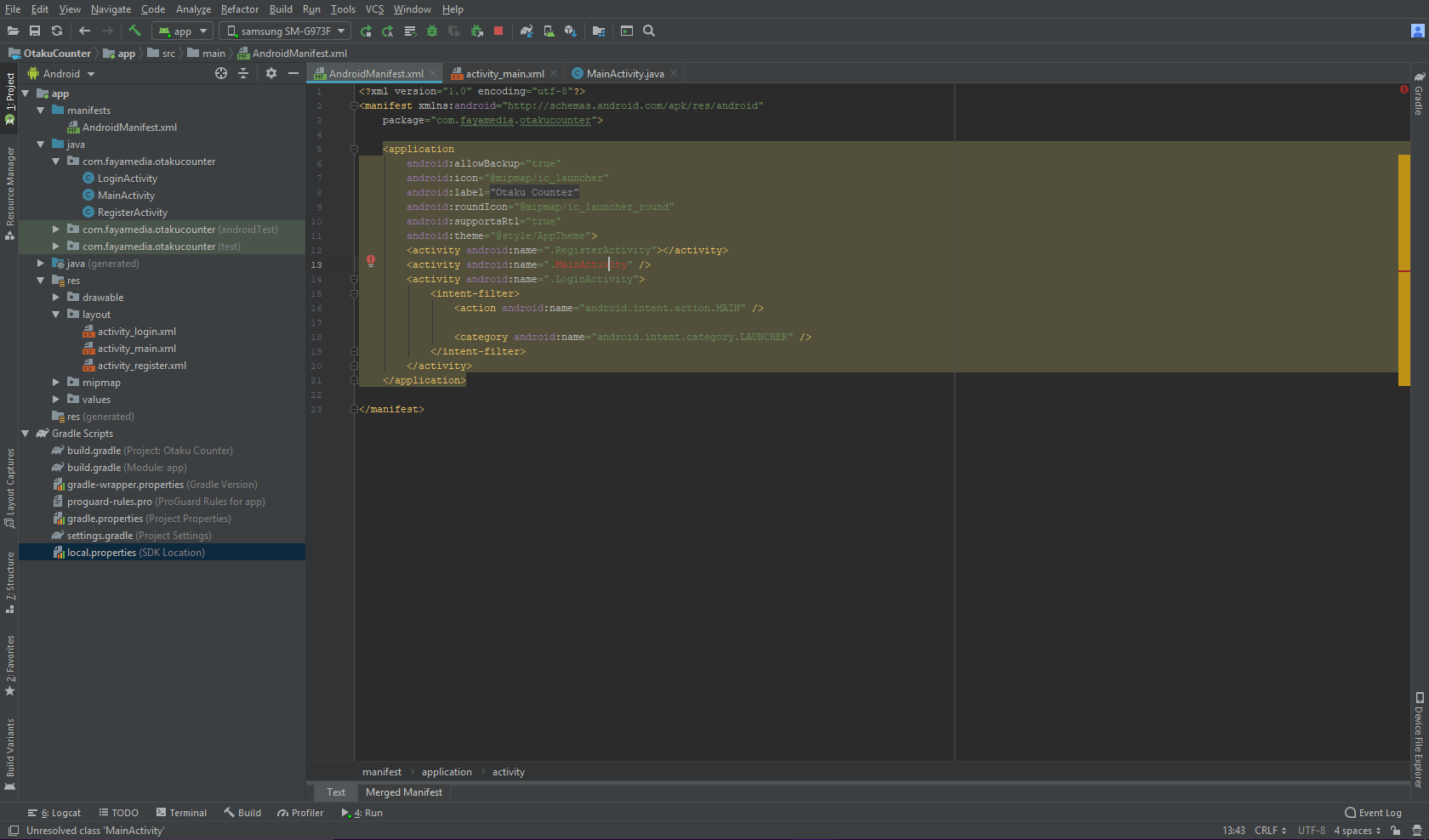The width and height of the screenshot is (1429, 840).
Task: Sync project with Gradle files icon
Action: point(527,31)
